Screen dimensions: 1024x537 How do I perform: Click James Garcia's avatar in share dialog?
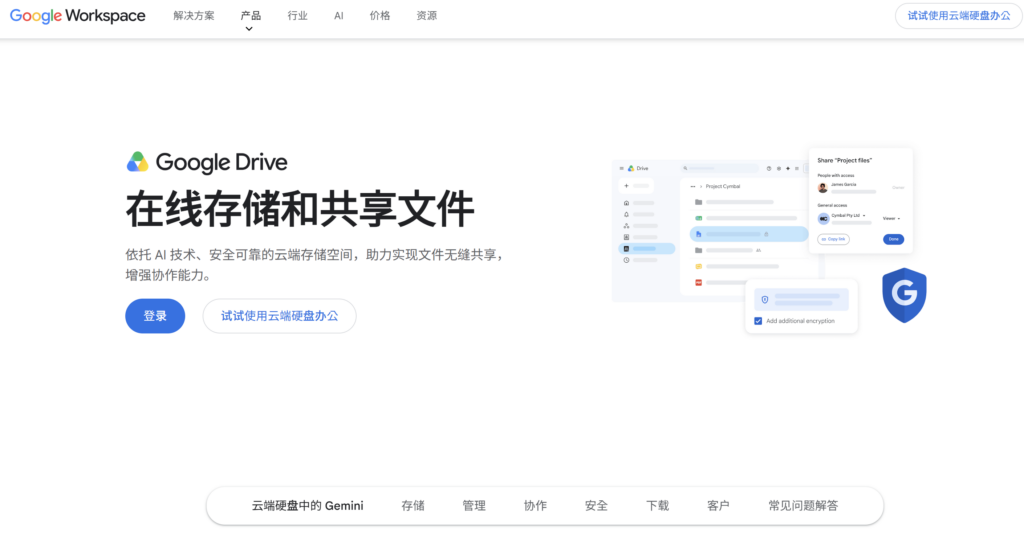tap(823, 187)
